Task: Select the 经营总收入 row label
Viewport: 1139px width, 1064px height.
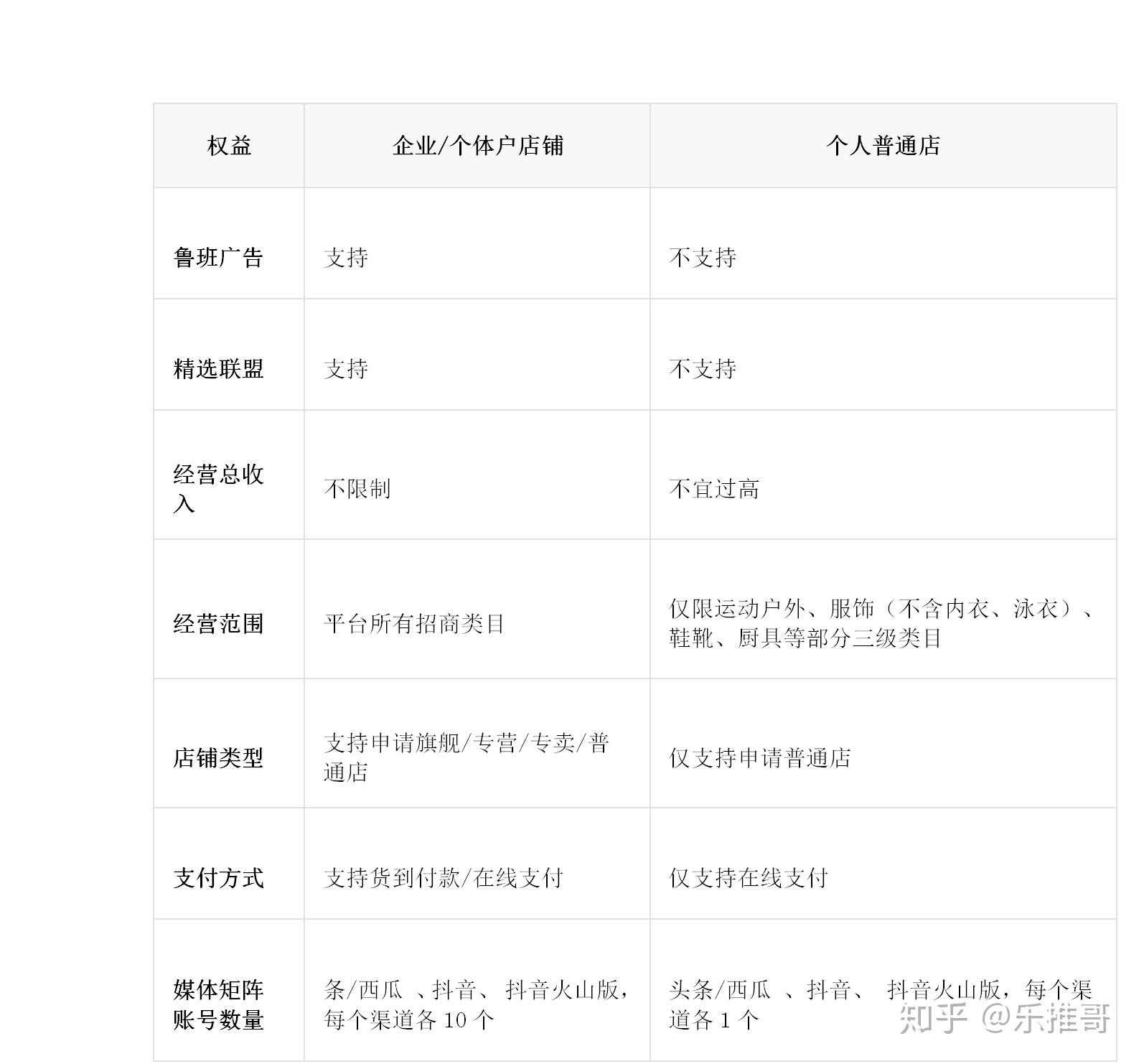Action: point(219,489)
